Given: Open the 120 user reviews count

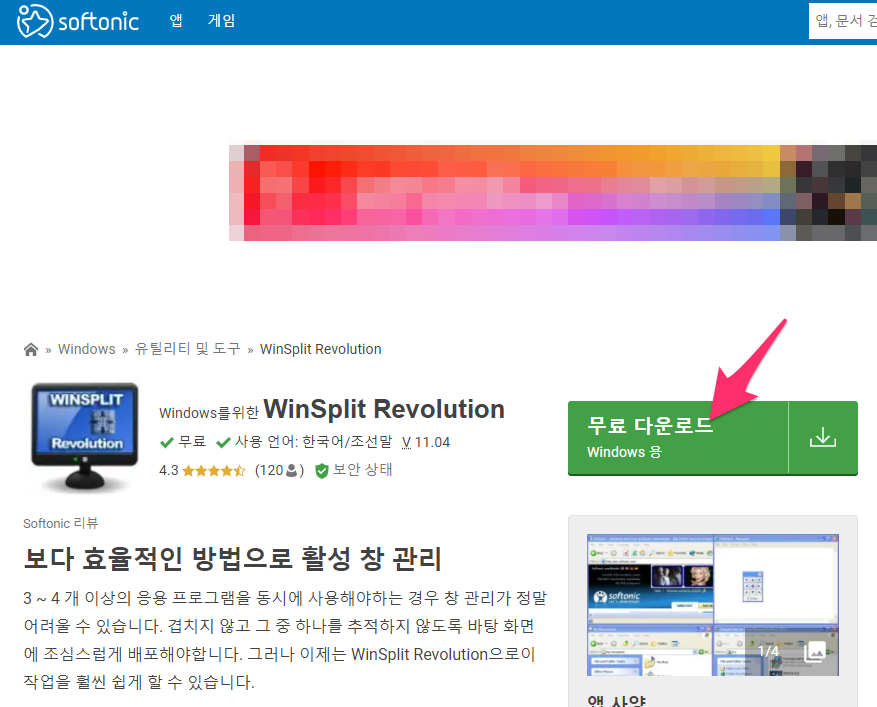Looking at the screenshot, I should [279, 470].
